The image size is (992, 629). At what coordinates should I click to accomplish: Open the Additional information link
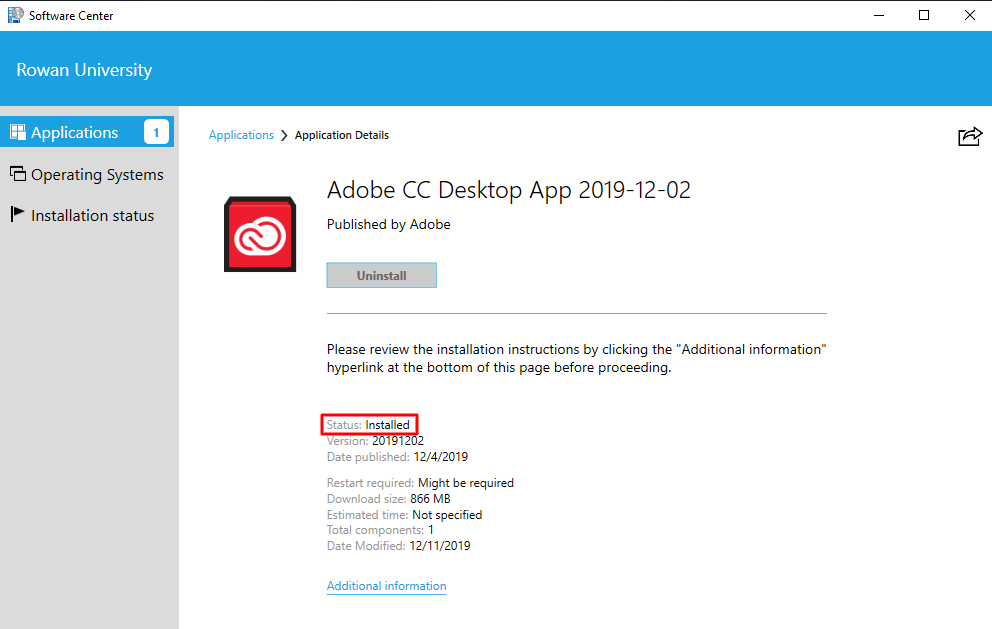tap(386, 586)
